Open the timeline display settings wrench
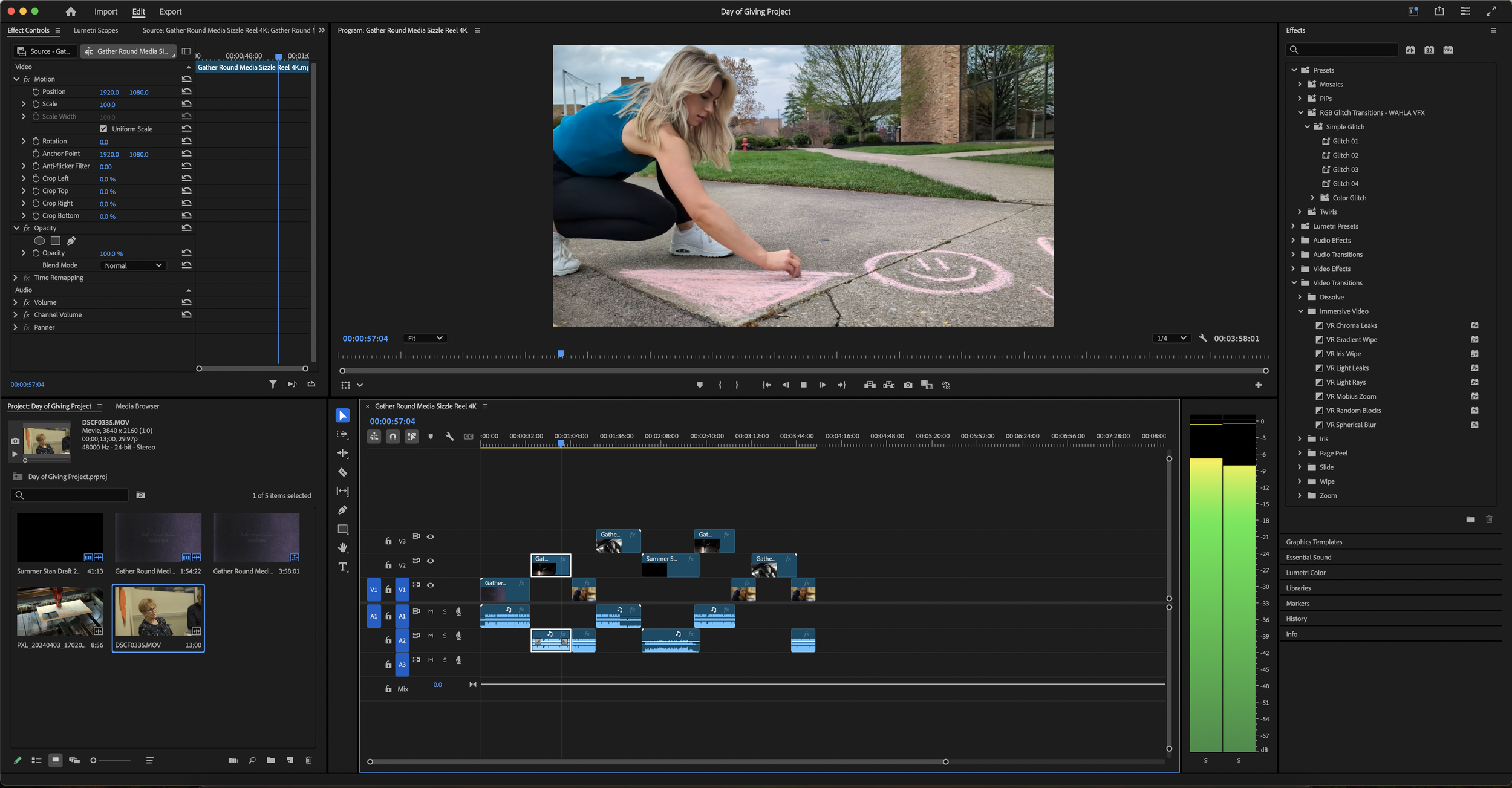1512x788 pixels. click(450, 436)
